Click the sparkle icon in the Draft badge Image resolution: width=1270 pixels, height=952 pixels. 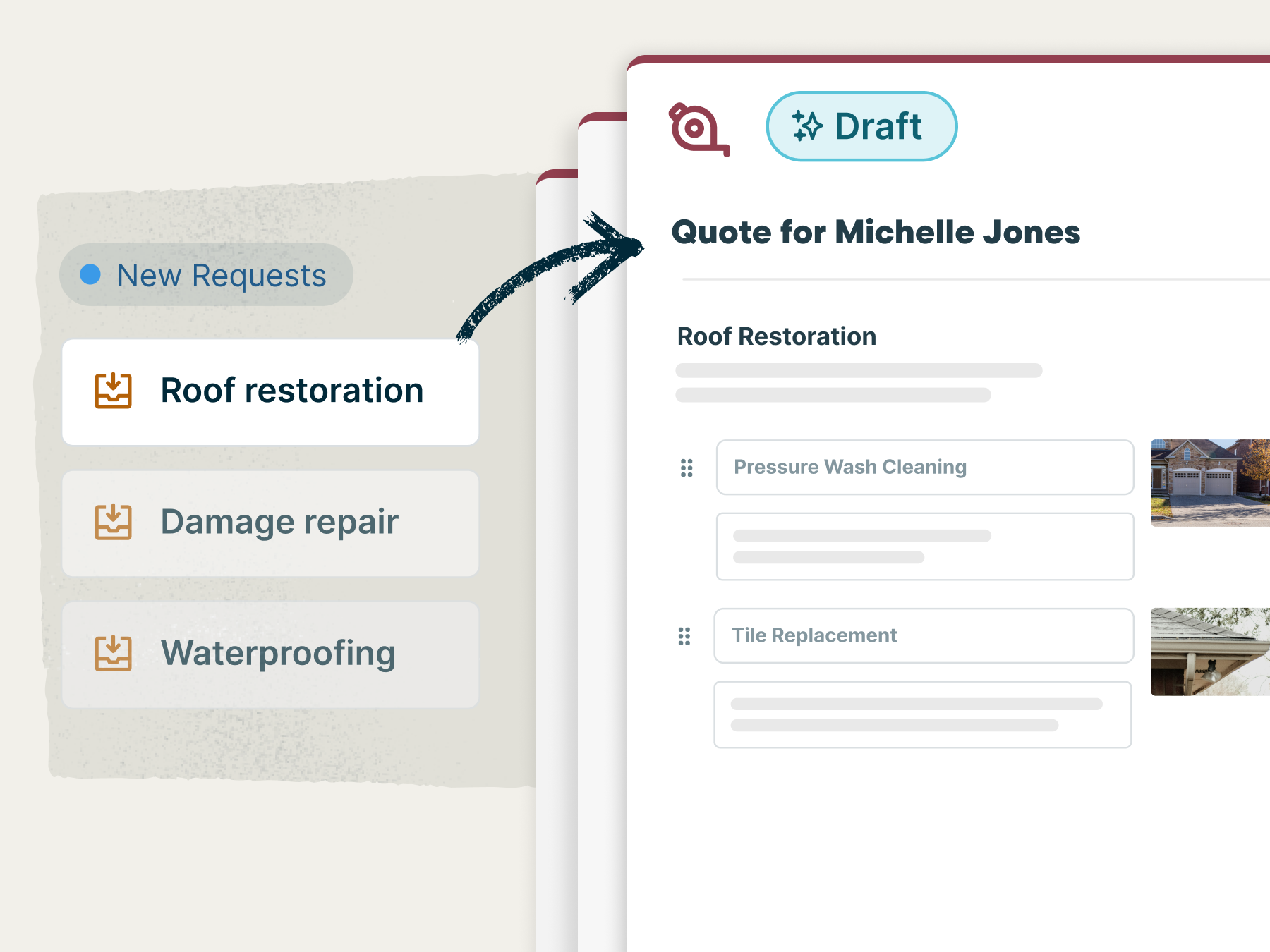tap(807, 126)
